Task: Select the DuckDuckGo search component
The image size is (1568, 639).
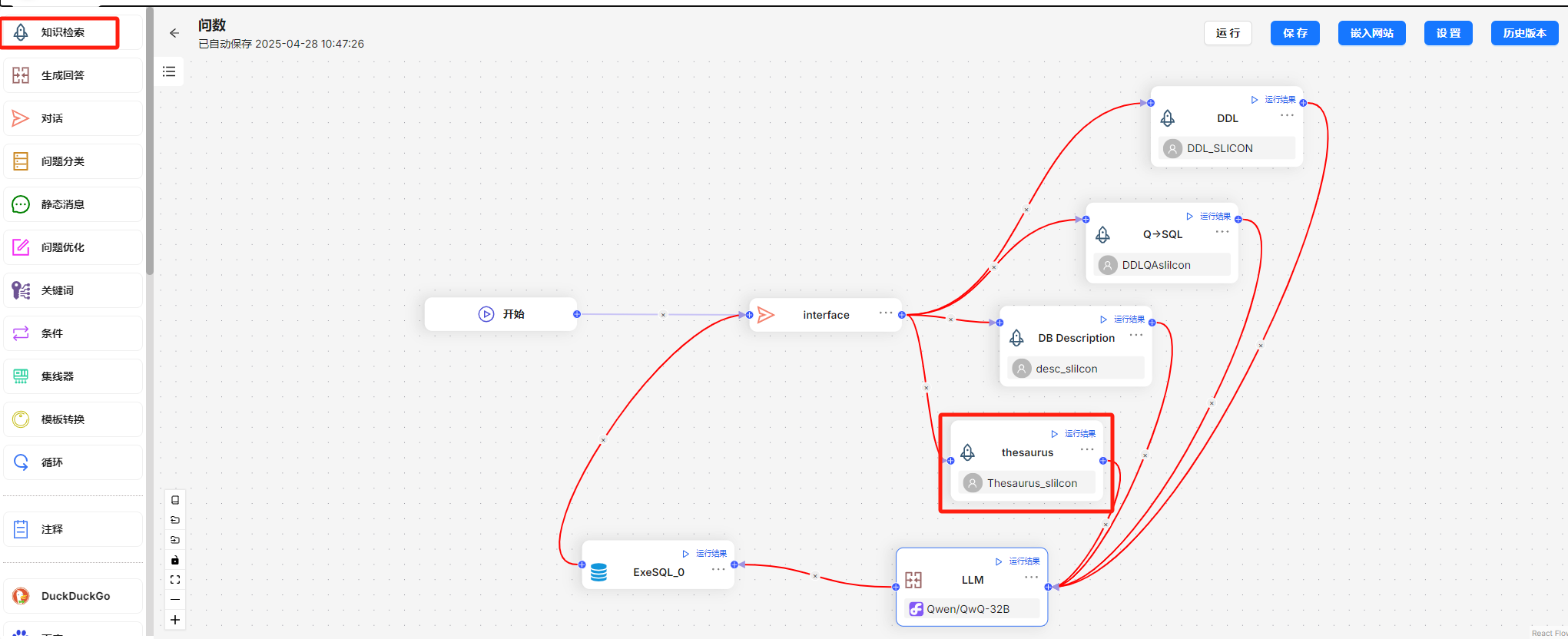Action: coord(72,596)
